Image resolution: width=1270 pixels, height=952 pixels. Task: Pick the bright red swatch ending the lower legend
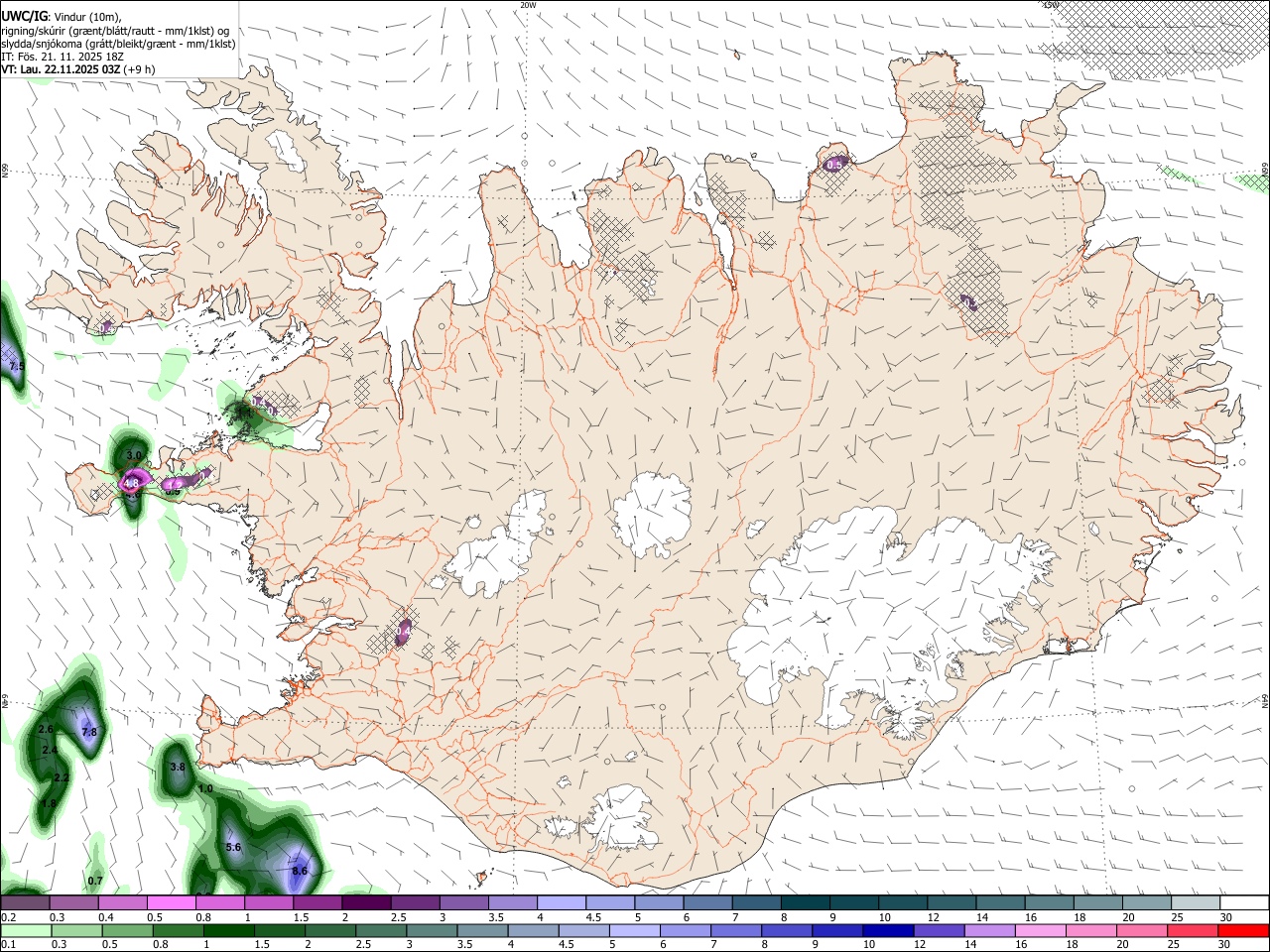point(1243,930)
